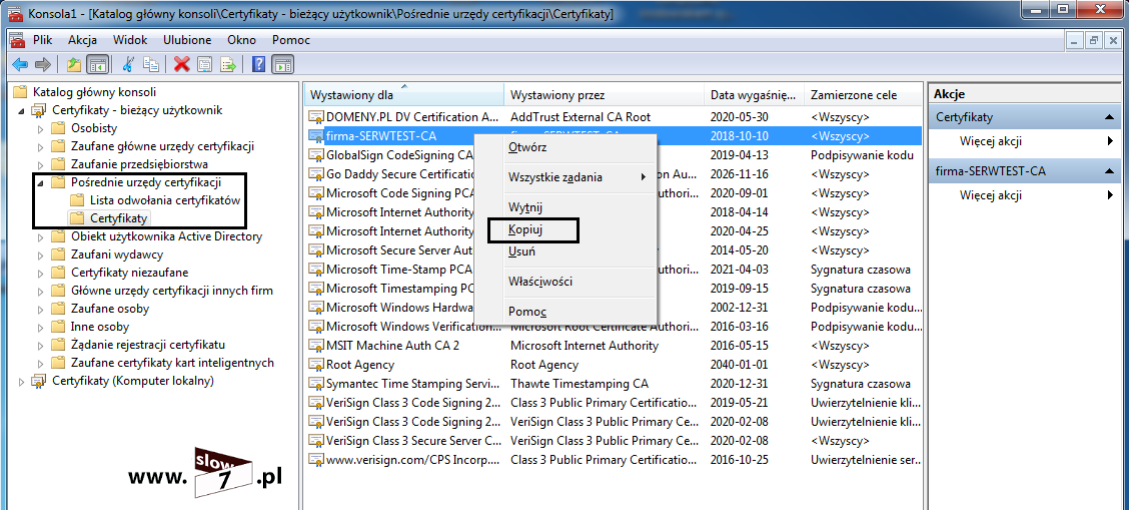The width and height of the screenshot is (1129, 510).
Task: Open the Okno menu
Action: coord(242,40)
